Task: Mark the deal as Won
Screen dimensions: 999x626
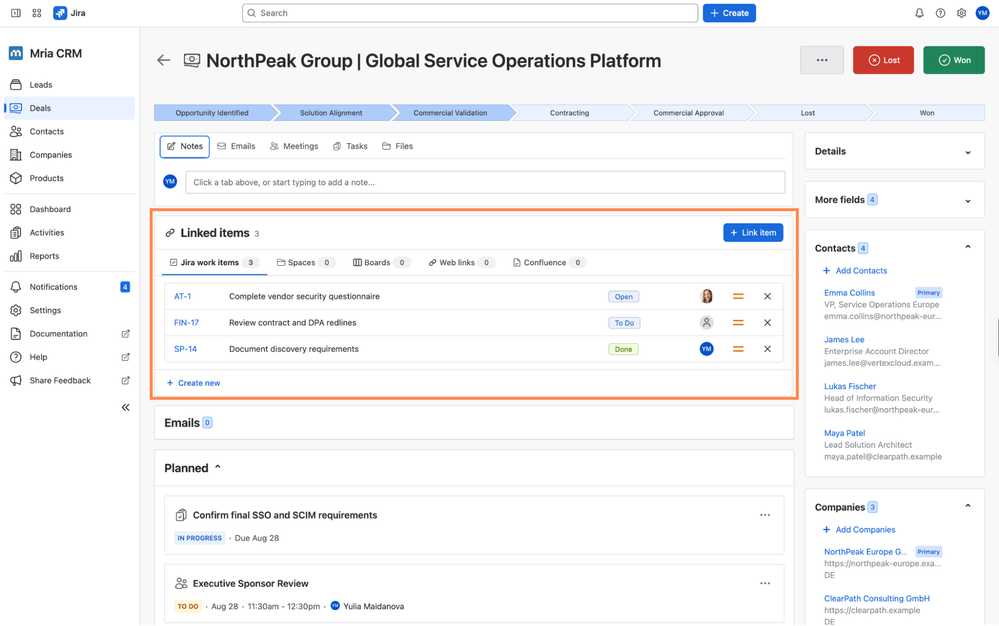Action: [x=954, y=60]
